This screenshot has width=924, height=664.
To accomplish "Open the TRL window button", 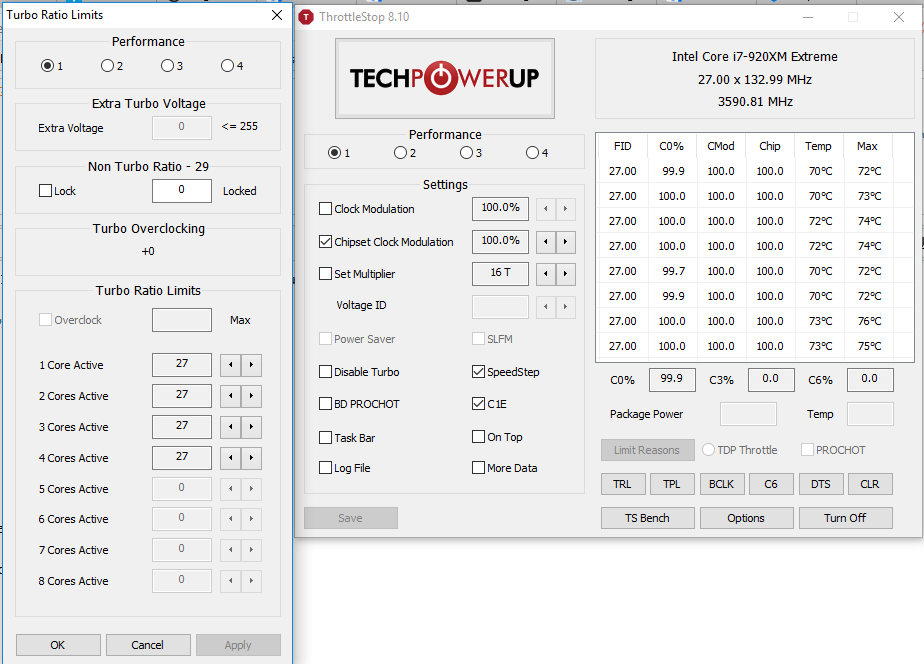I will click(x=623, y=484).
